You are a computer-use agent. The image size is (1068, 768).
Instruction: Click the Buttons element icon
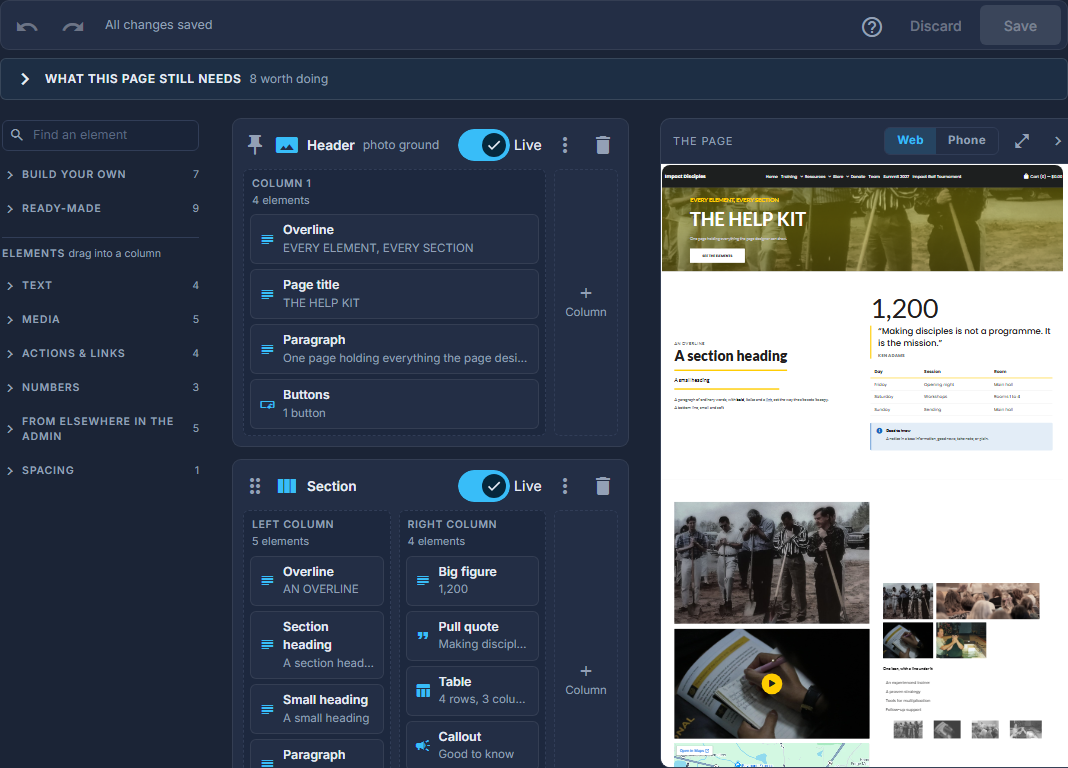click(268, 404)
